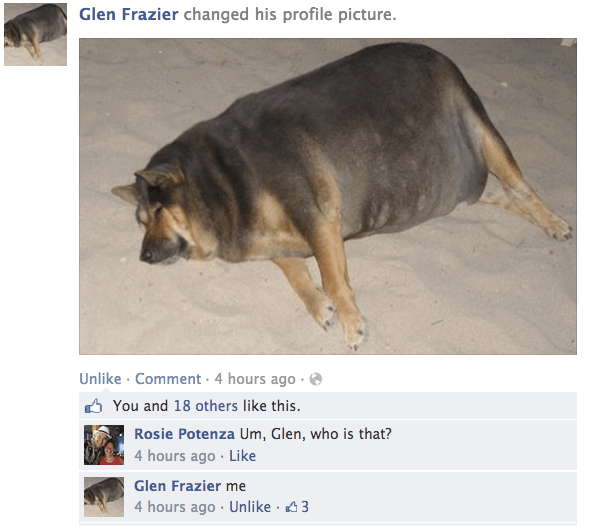Click the Comment link under the photo
The height and width of the screenshot is (526, 608).
pos(168,379)
